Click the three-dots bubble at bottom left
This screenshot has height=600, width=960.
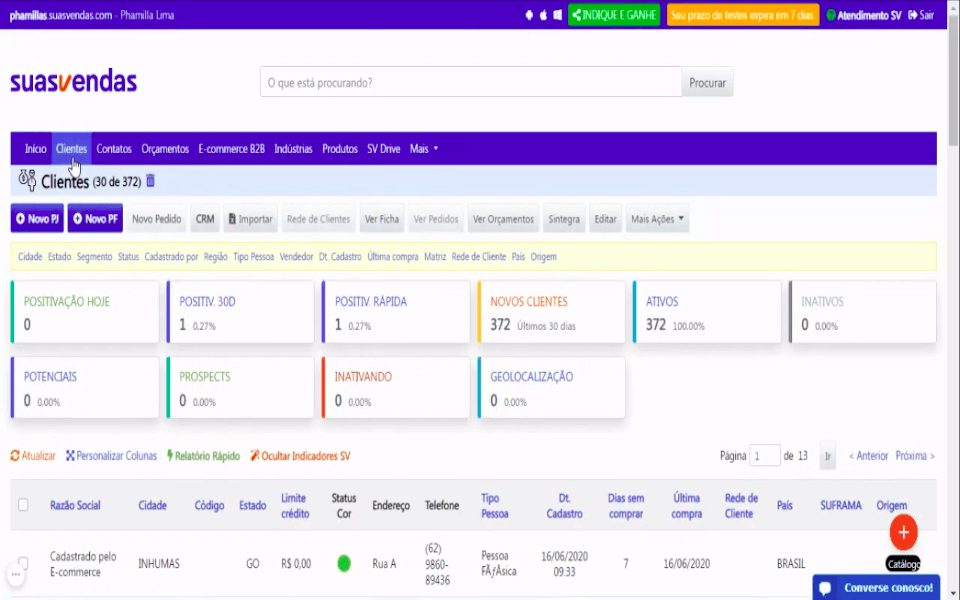coord(16,574)
